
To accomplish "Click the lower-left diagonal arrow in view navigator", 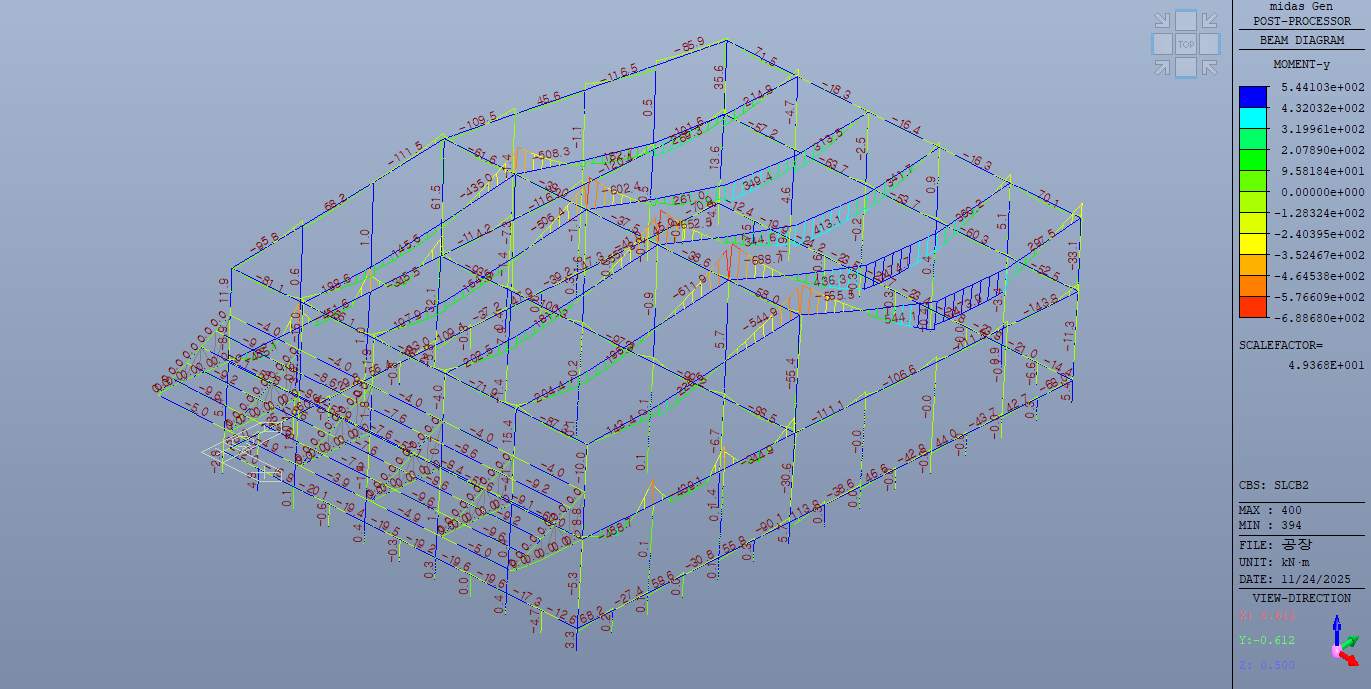I will [1162, 67].
